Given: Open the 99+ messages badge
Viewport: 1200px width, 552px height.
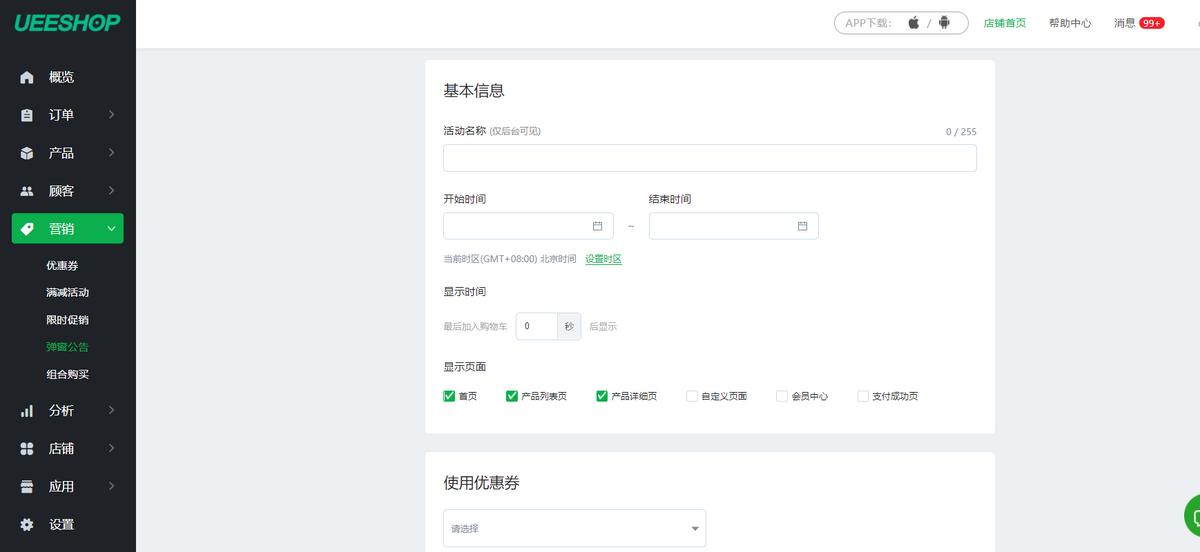Looking at the screenshot, I should click(x=1152, y=23).
